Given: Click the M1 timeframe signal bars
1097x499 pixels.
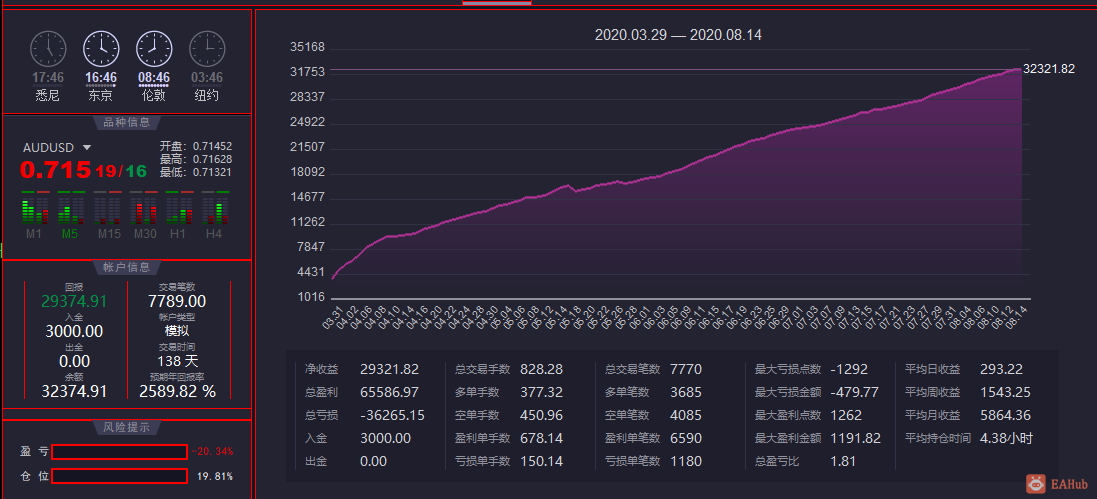Looking at the screenshot, I should [36, 208].
